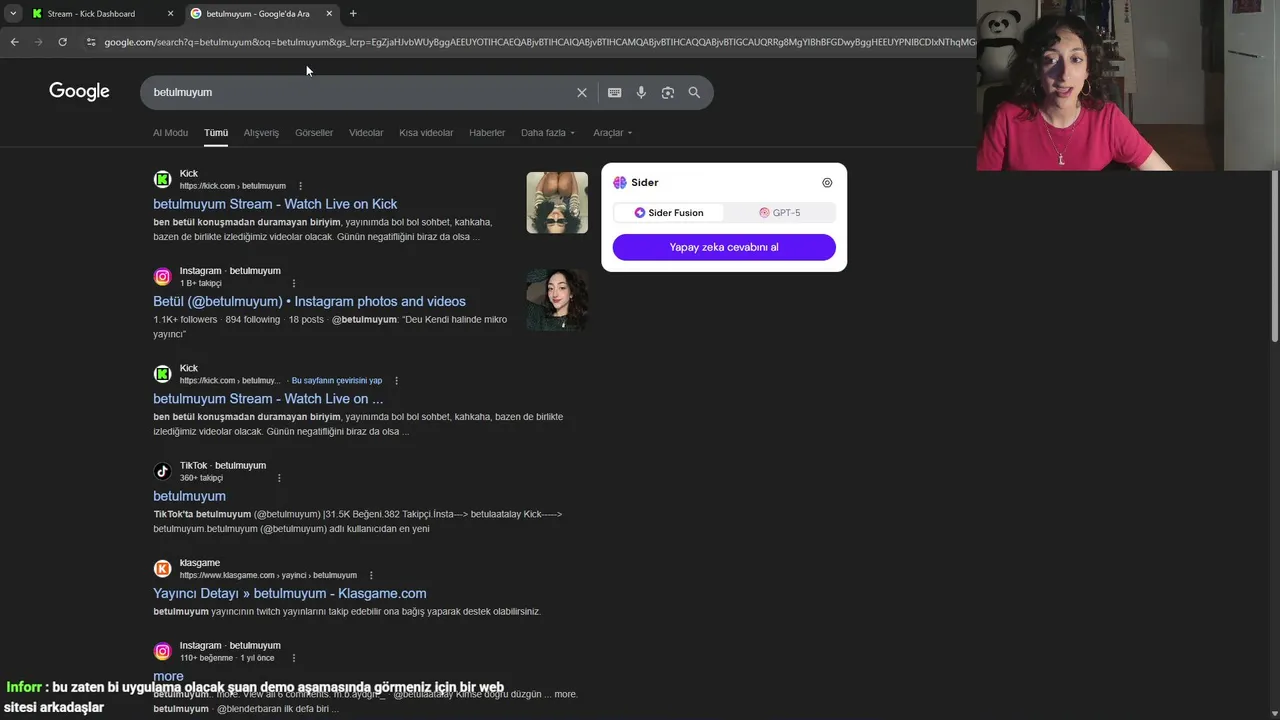Open the Instagram profile thumbnail
The height and width of the screenshot is (720, 1280).
557,299
